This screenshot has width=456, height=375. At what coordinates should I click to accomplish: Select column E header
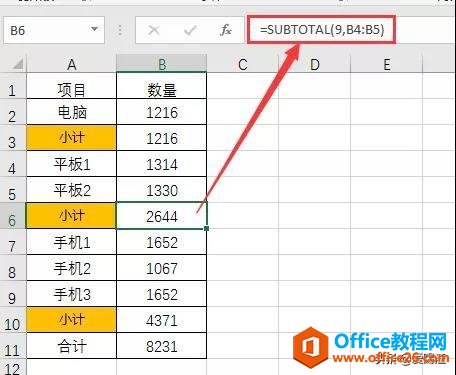coord(386,64)
